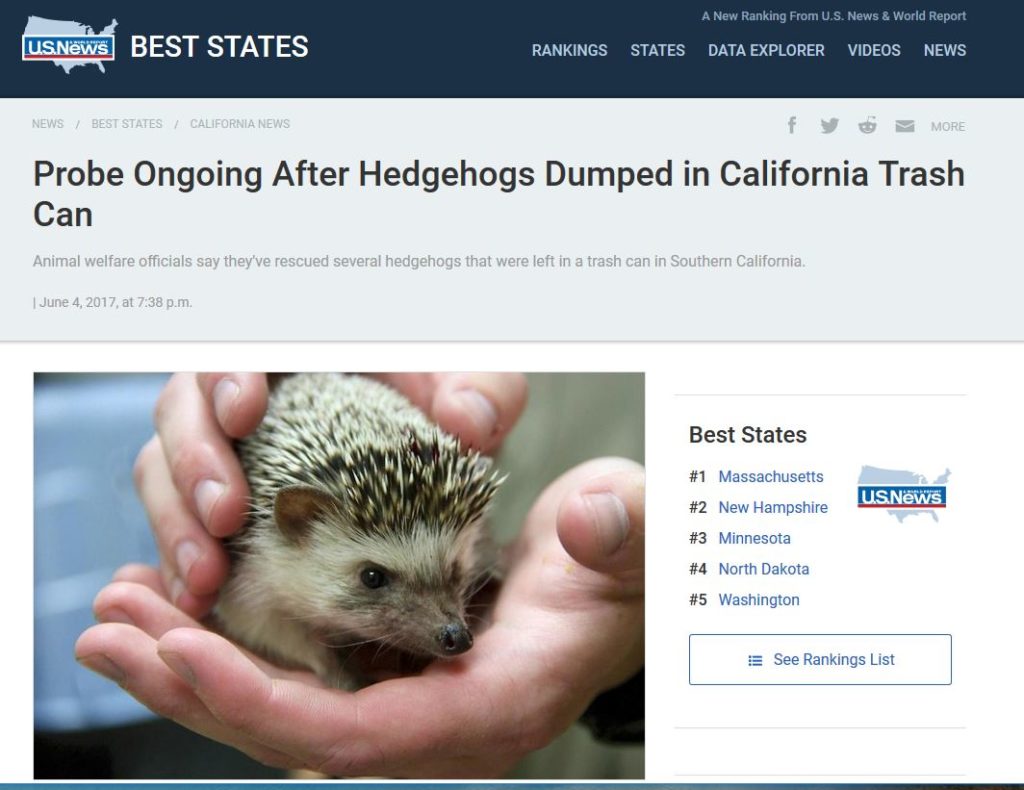Share the article on Facebook

pos(792,125)
